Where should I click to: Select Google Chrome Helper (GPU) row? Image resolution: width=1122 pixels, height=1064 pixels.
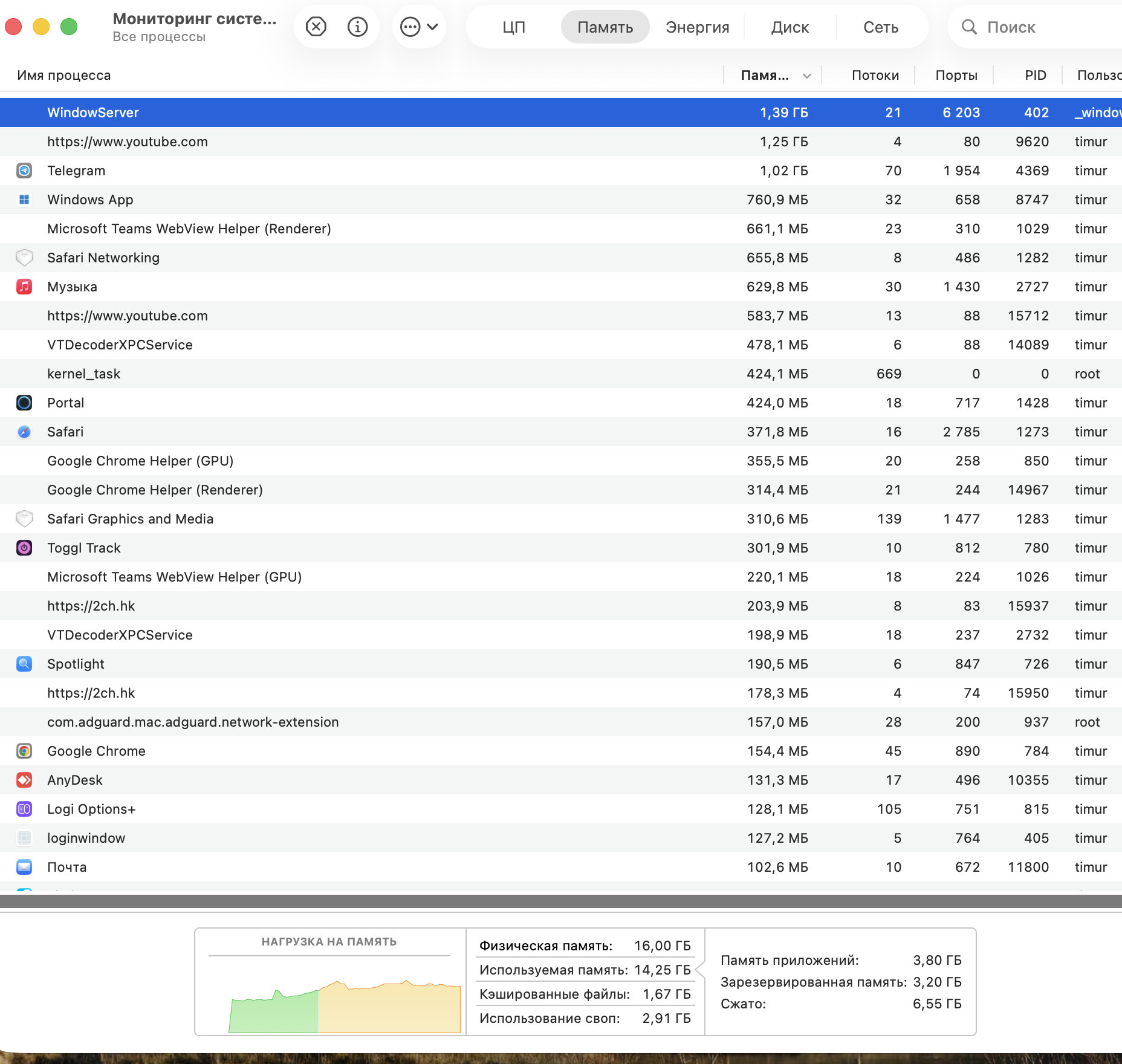(561, 461)
